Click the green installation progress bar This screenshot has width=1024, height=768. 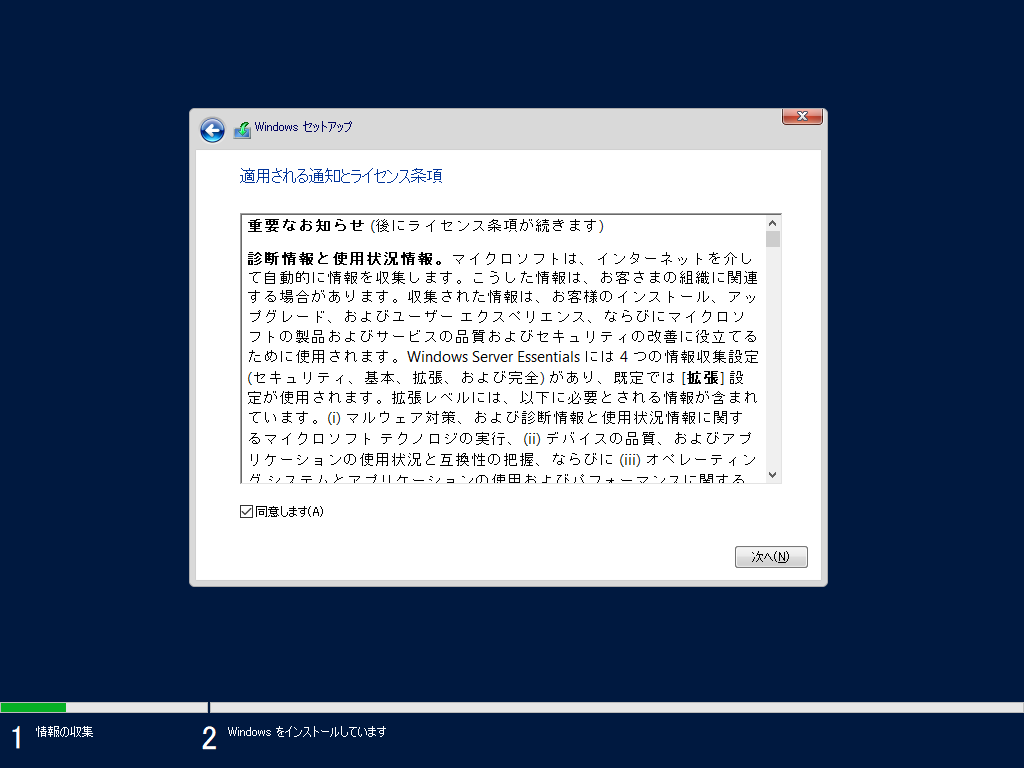click(33, 707)
